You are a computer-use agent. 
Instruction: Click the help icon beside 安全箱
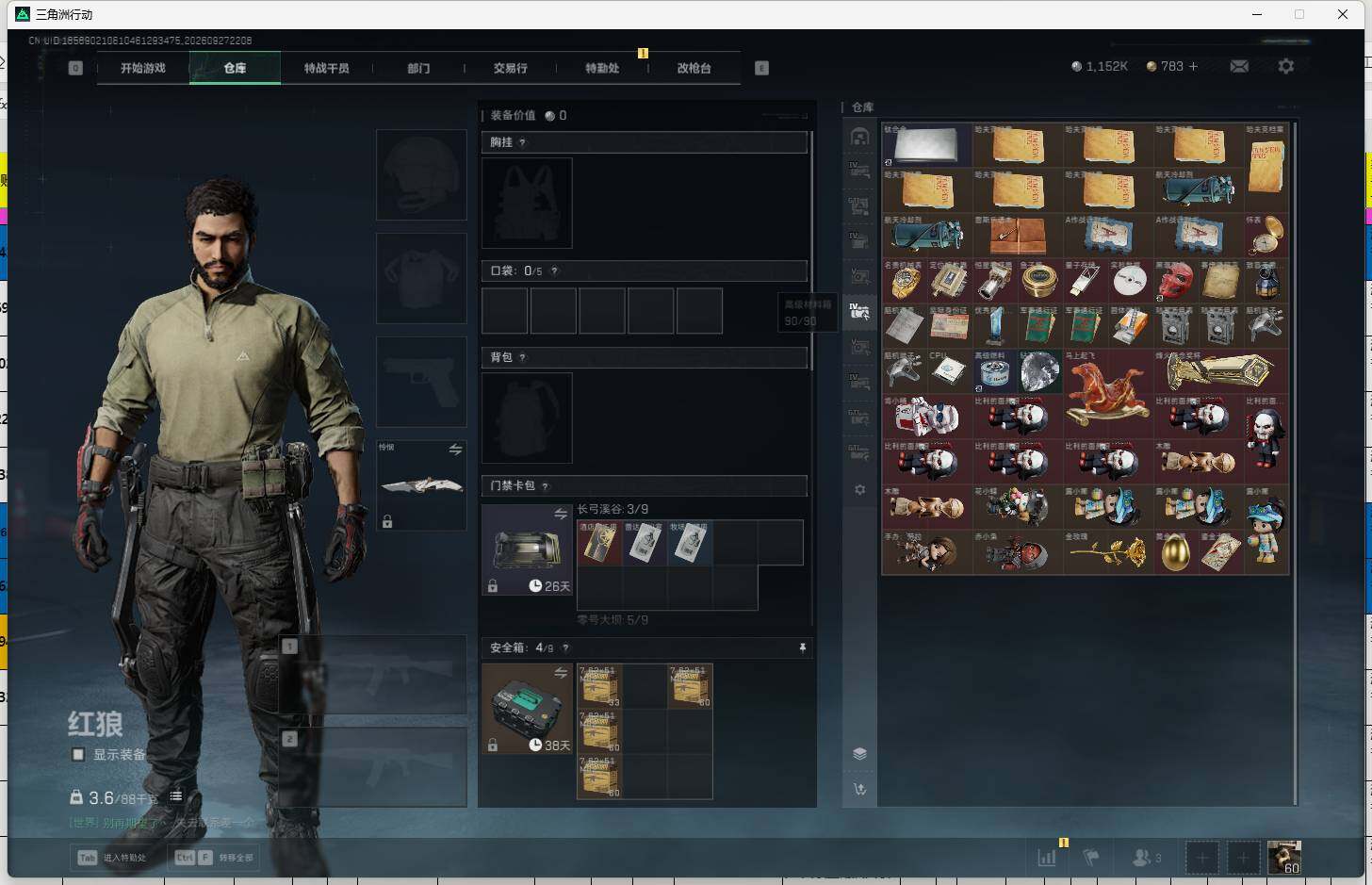tap(565, 647)
